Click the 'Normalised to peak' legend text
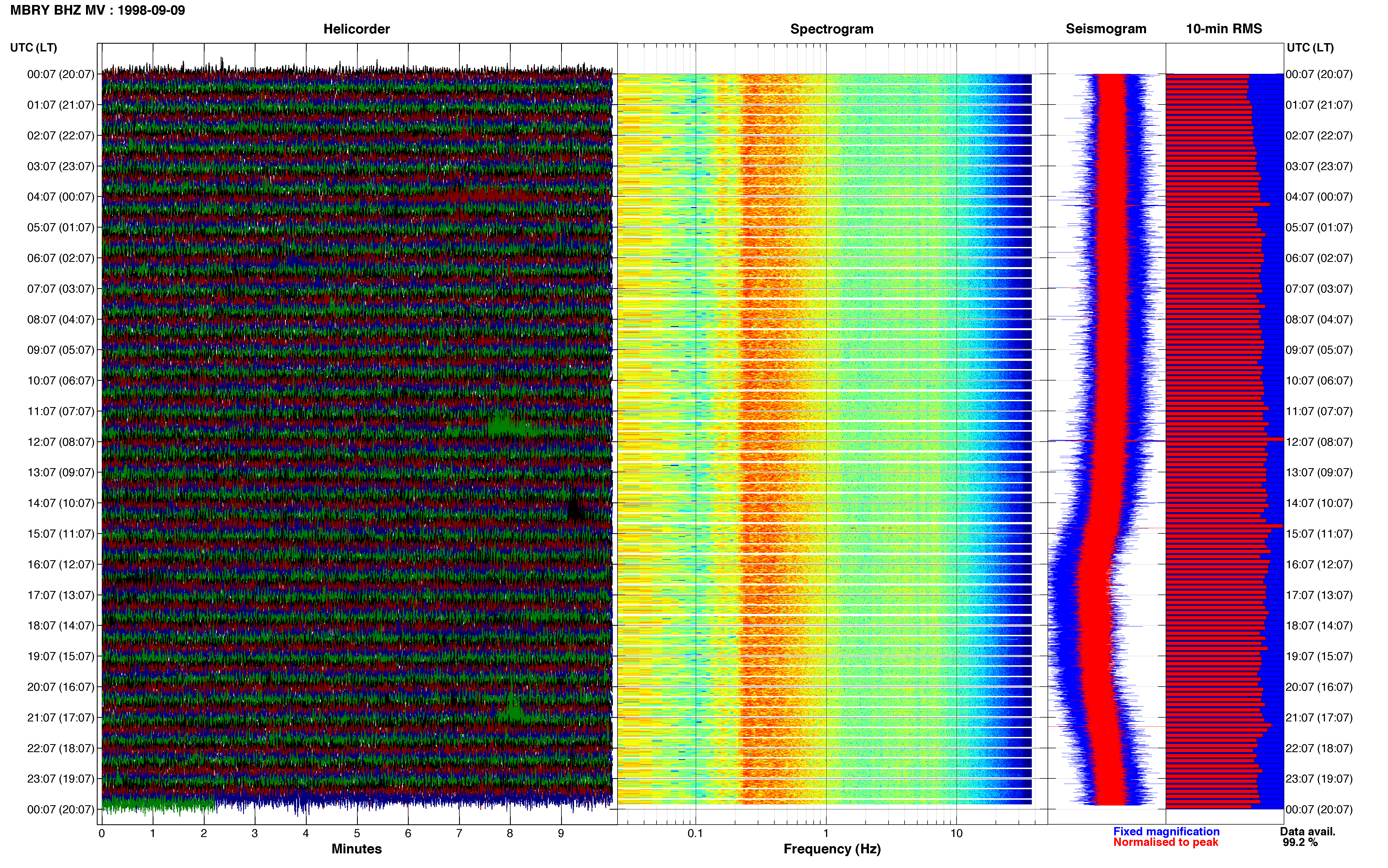This screenshot has height=868, width=1388. point(1166,842)
